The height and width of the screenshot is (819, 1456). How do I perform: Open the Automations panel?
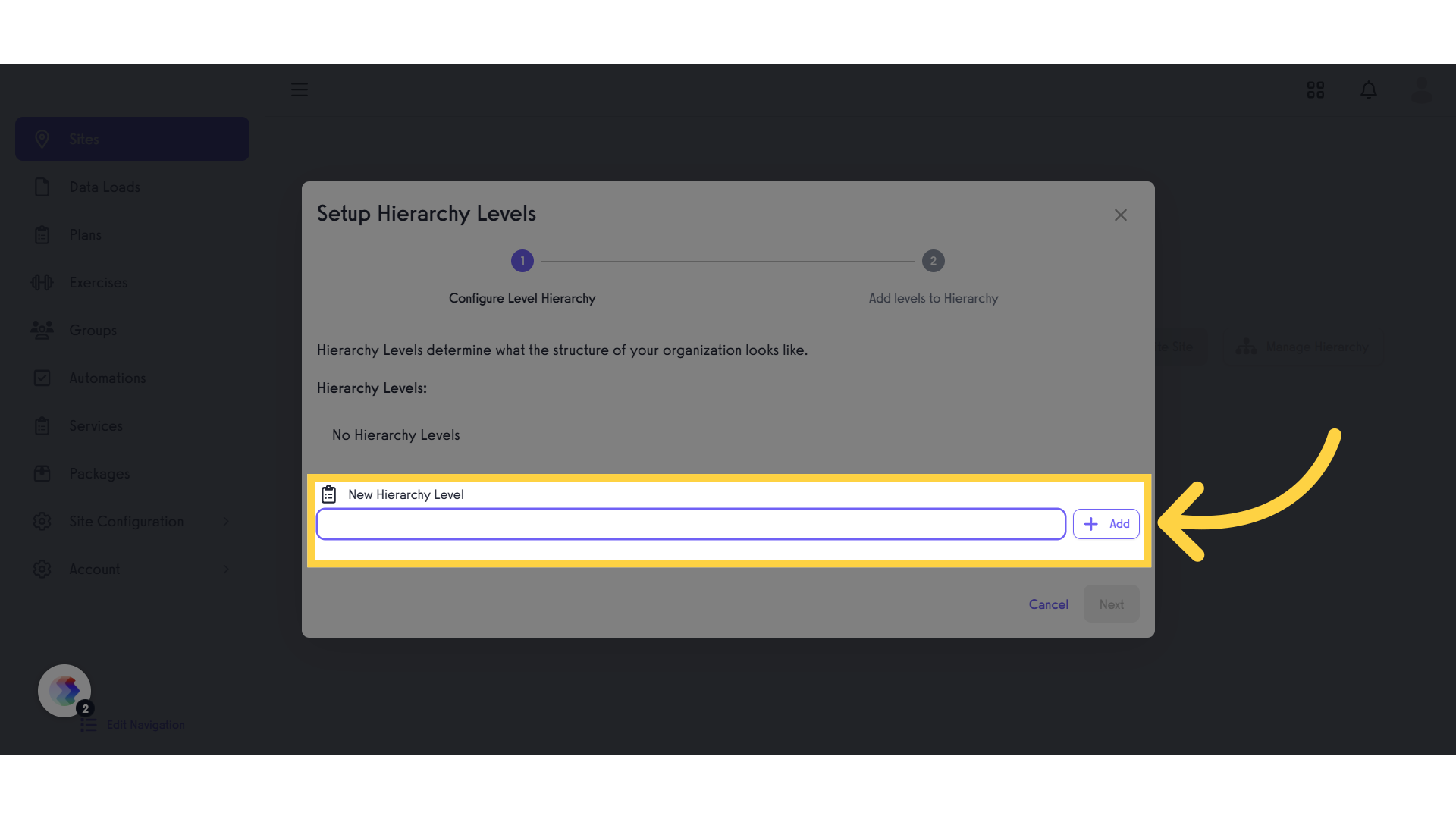(x=107, y=378)
